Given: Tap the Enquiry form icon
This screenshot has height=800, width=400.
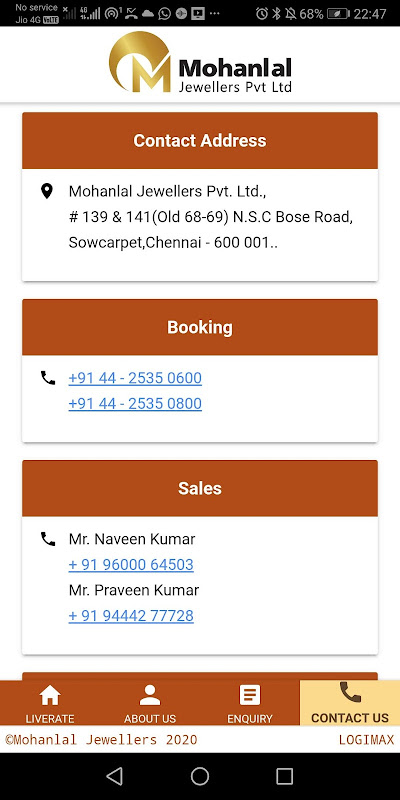Looking at the screenshot, I should [x=249, y=695].
